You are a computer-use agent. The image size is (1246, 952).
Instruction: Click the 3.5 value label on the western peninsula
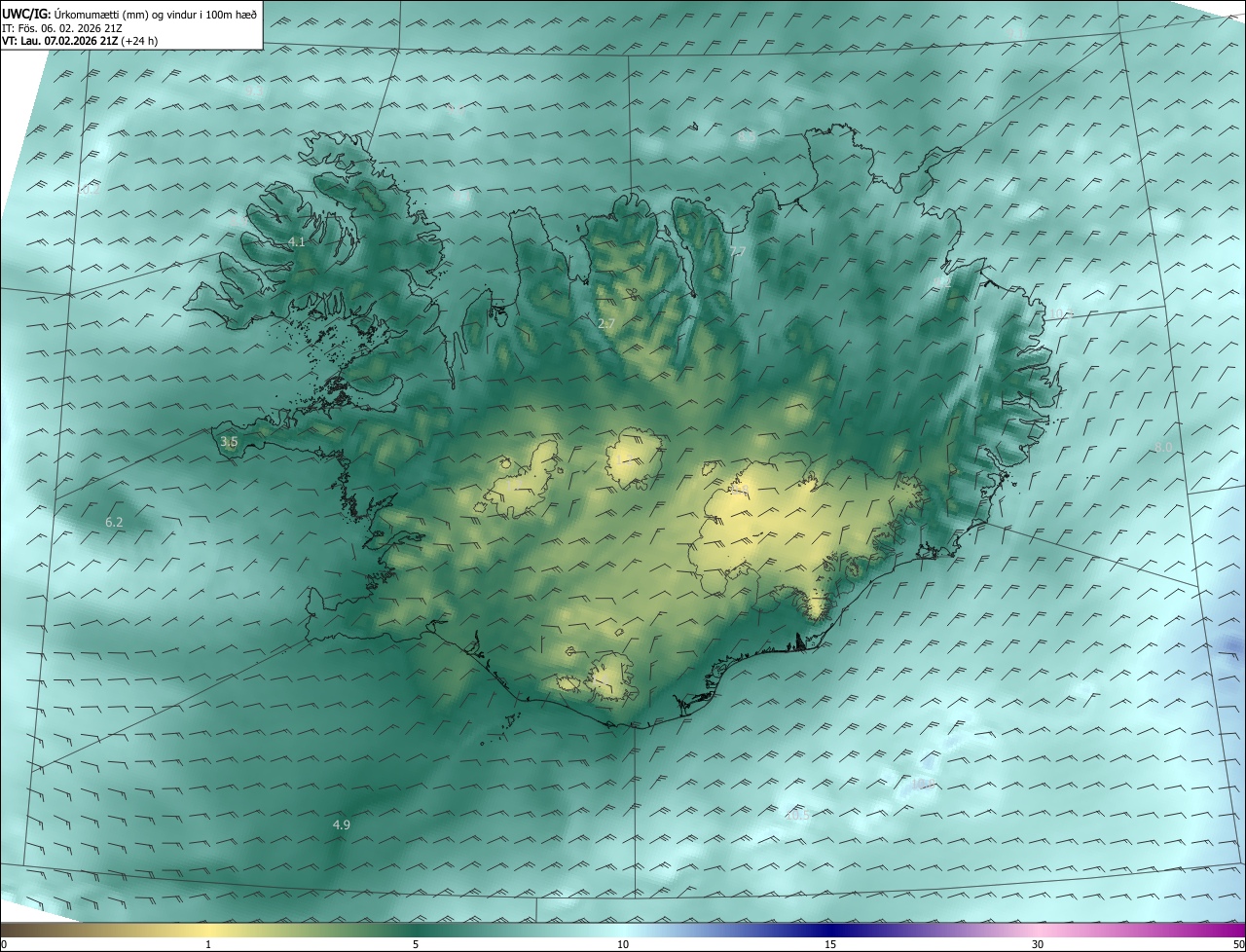[229, 442]
